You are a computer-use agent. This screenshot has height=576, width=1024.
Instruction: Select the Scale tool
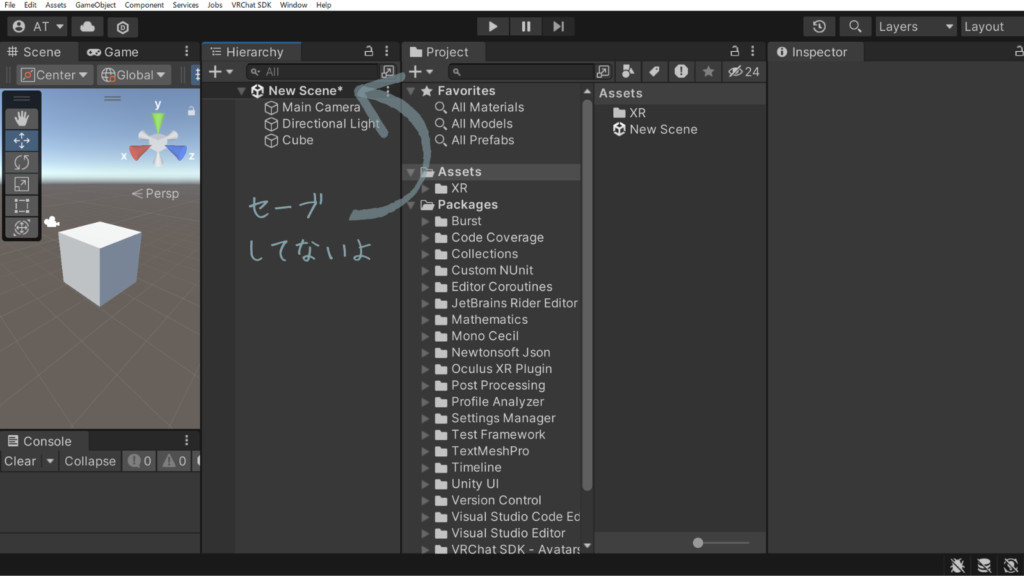point(21,184)
